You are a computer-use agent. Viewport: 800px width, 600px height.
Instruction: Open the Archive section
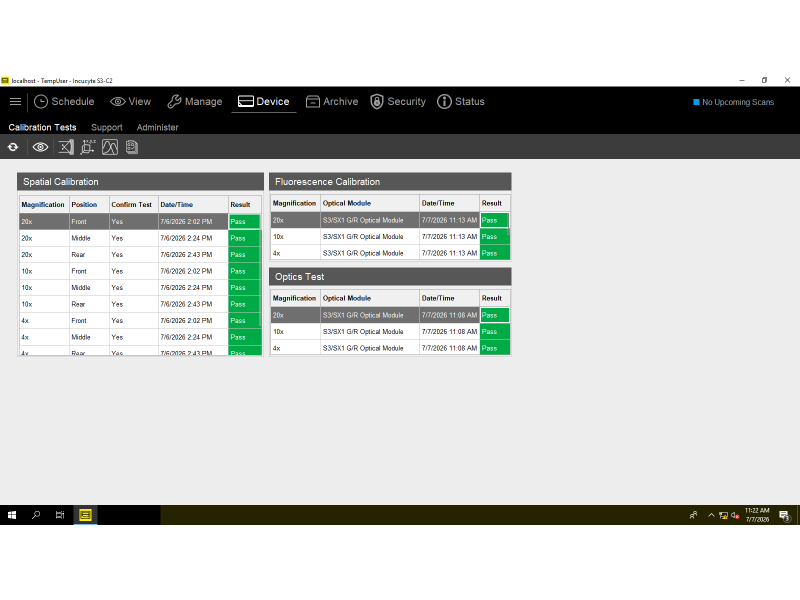(x=332, y=102)
